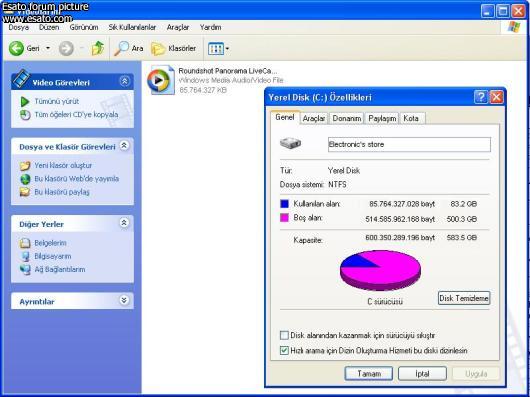This screenshot has height=397, width=530.
Task: Click Tümünü yürüt link
Action: pyautogui.click(x=56, y=101)
